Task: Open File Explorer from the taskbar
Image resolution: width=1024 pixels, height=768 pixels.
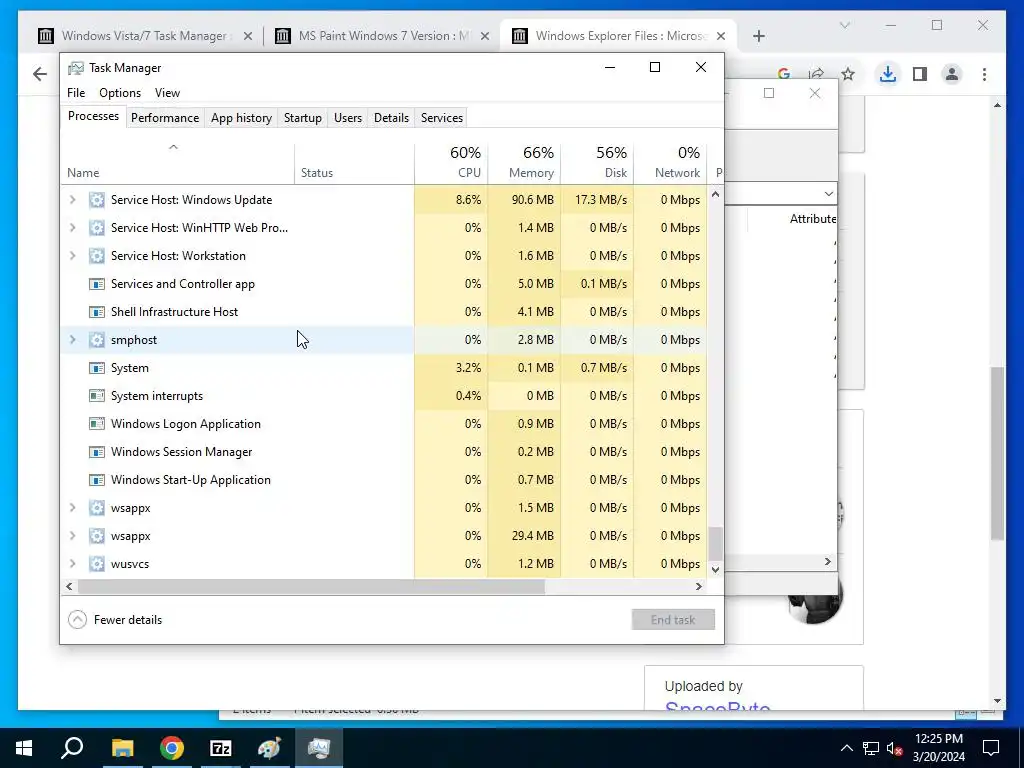Action: click(122, 748)
